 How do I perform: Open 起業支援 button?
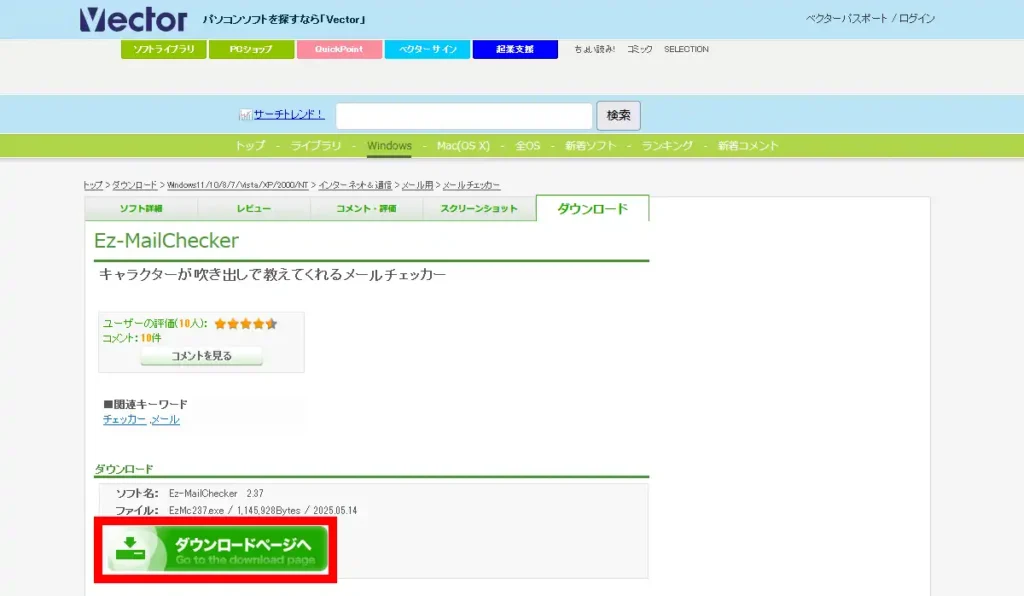pos(515,49)
